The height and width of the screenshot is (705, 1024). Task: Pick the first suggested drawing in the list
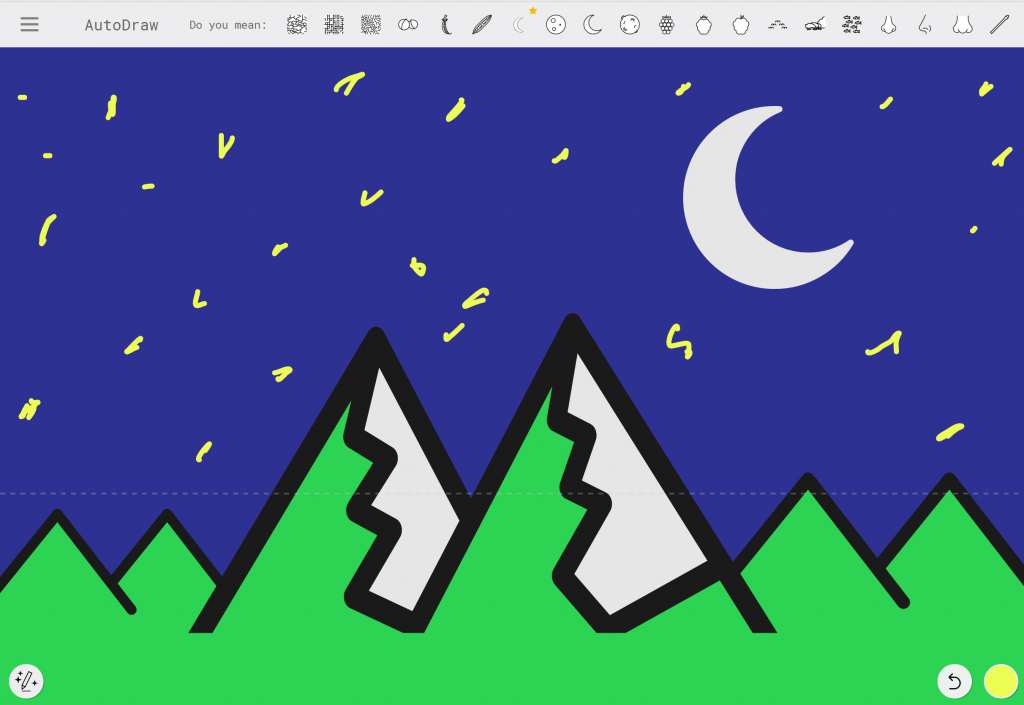click(297, 25)
